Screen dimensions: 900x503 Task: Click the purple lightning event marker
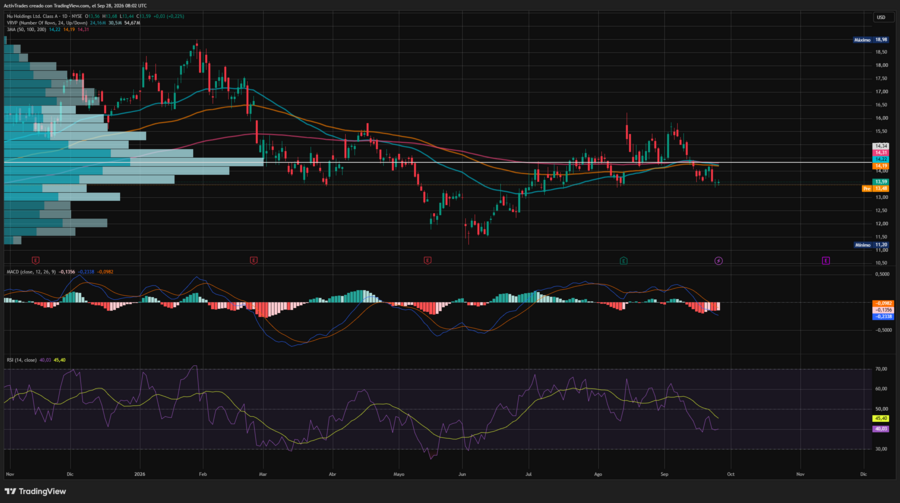[x=718, y=261]
